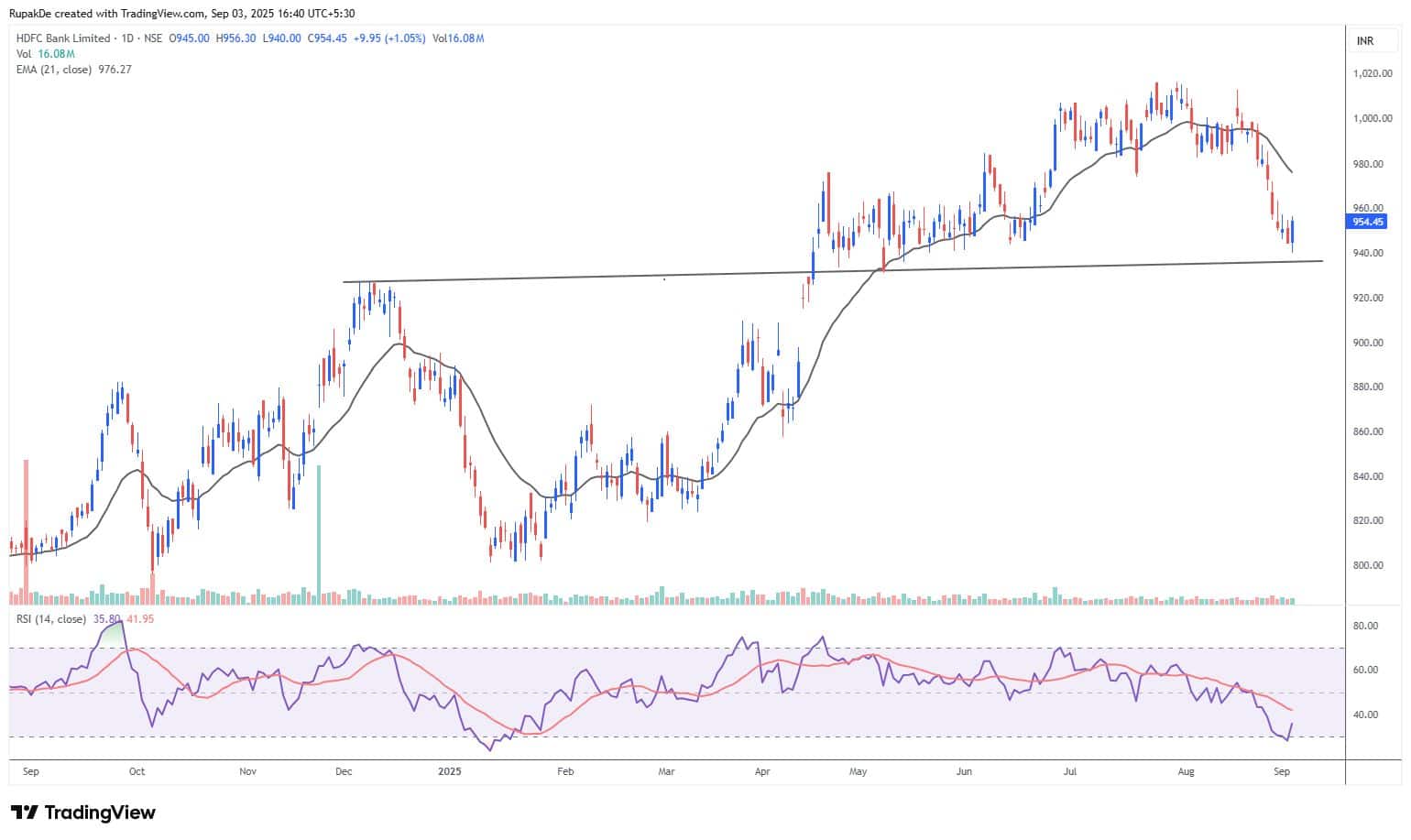Select the HDFC Bank Limited symbol title
Image resolution: width=1411 pixels, height=840 pixels.
pyautogui.click(x=63, y=38)
